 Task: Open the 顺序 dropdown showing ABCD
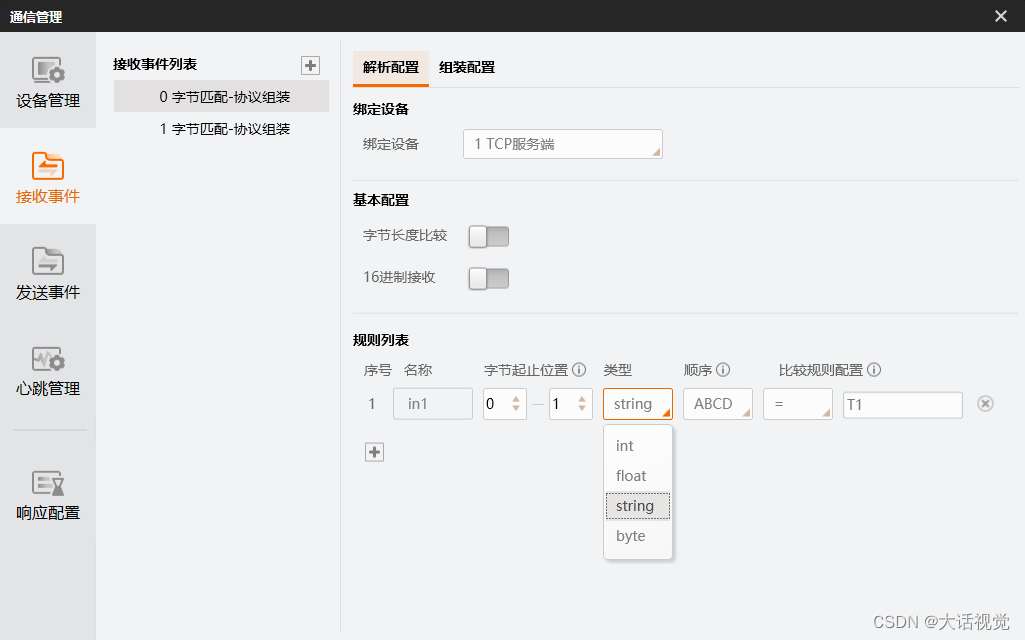coord(718,404)
